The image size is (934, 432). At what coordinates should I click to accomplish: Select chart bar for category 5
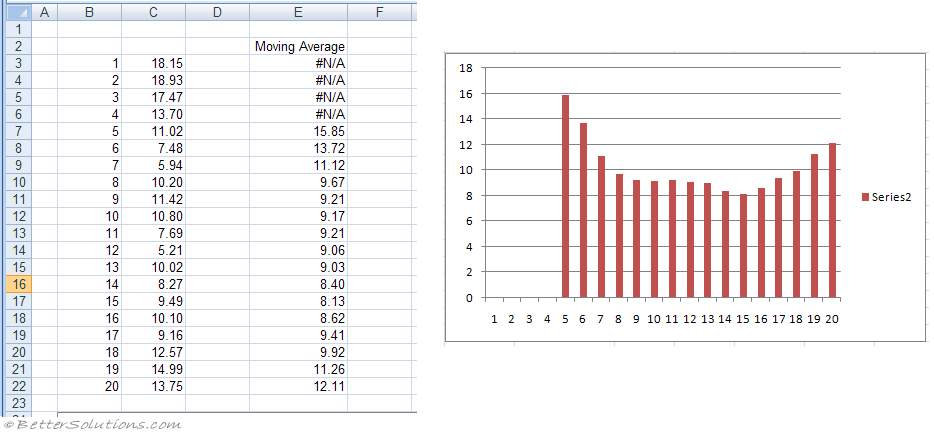(x=565, y=196)
